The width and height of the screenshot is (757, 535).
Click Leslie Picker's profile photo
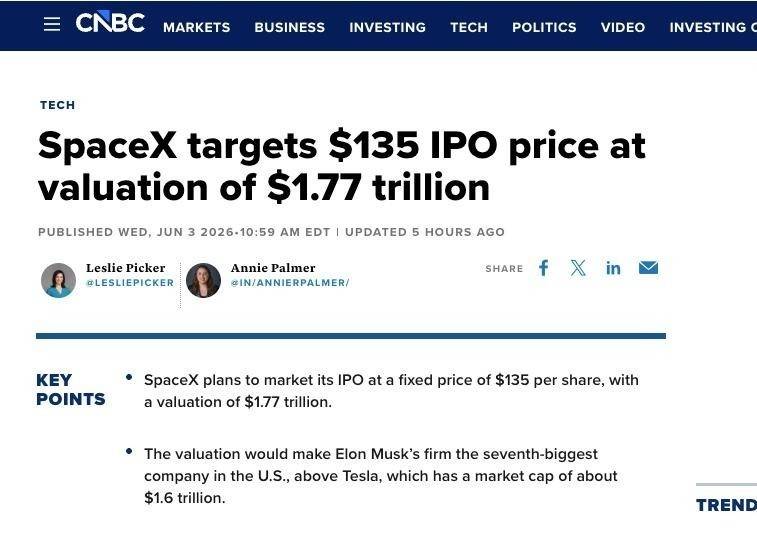tap(58, 280)
